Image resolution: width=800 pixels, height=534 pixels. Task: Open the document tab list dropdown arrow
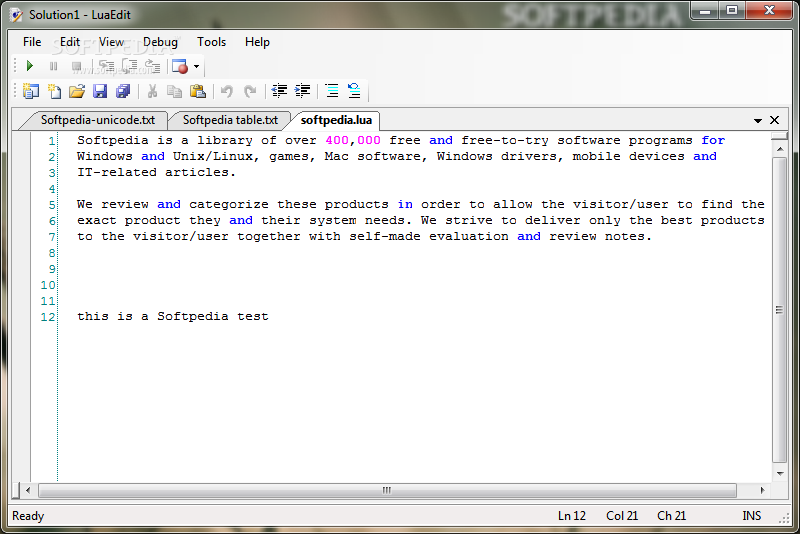point(758,121)
